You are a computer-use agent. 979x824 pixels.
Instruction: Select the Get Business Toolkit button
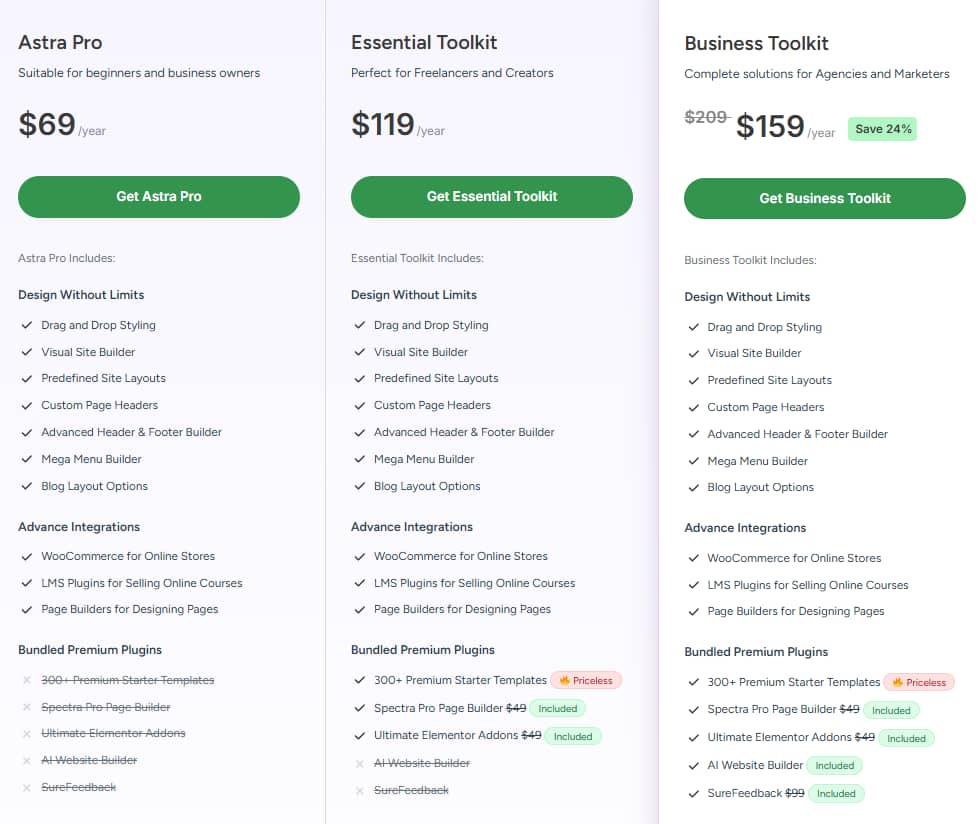824,198
